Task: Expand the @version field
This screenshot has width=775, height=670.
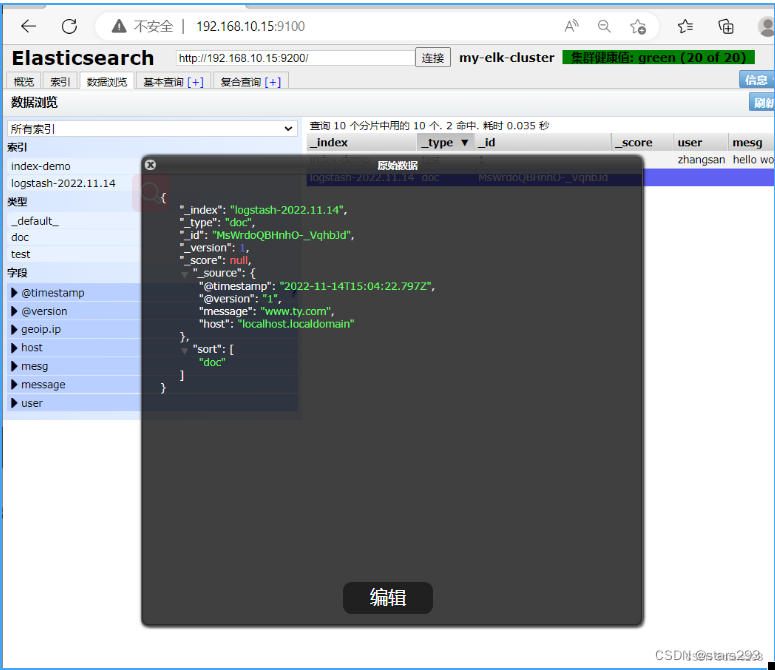Action: coord(14,311)
